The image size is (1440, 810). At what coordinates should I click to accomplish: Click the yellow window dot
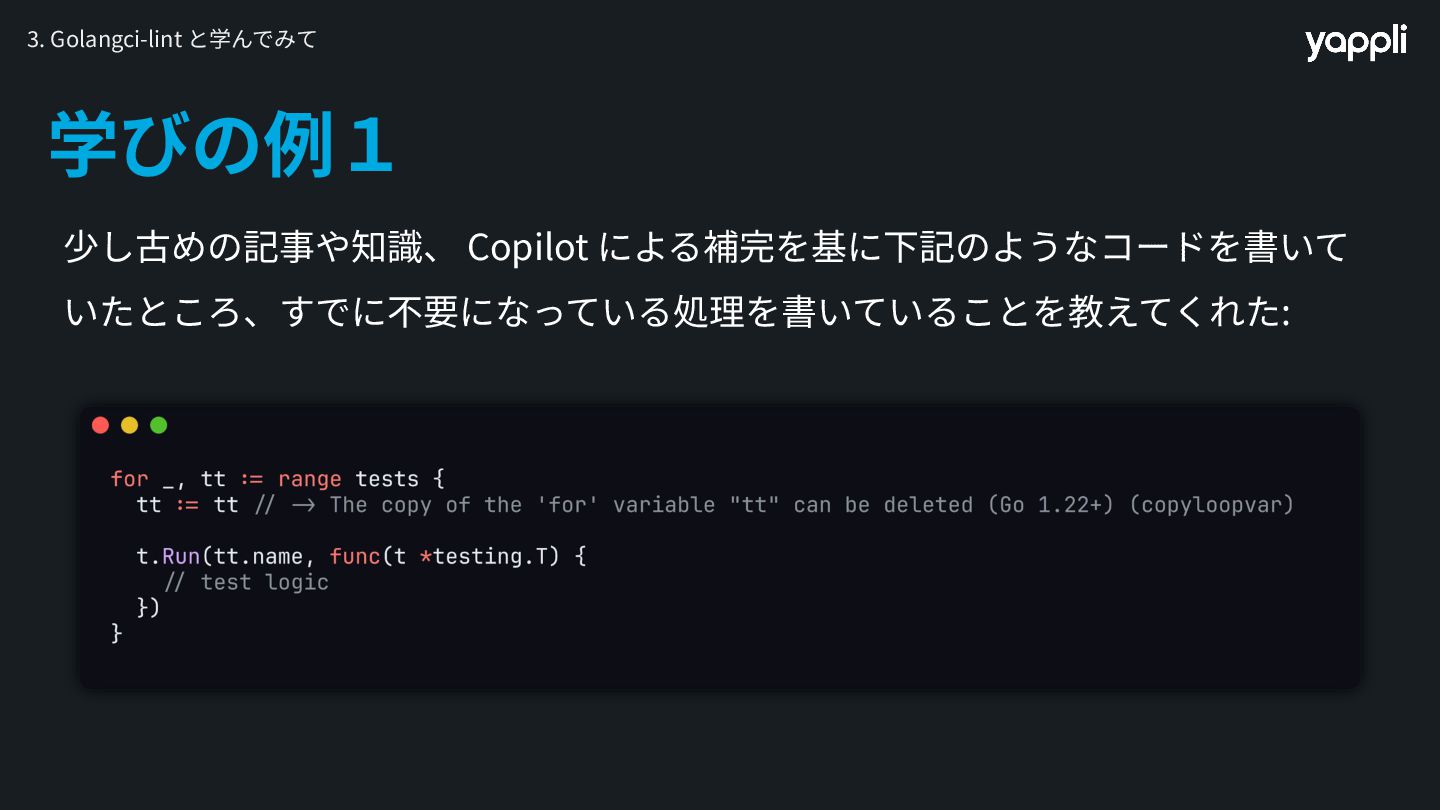[129, 425]
